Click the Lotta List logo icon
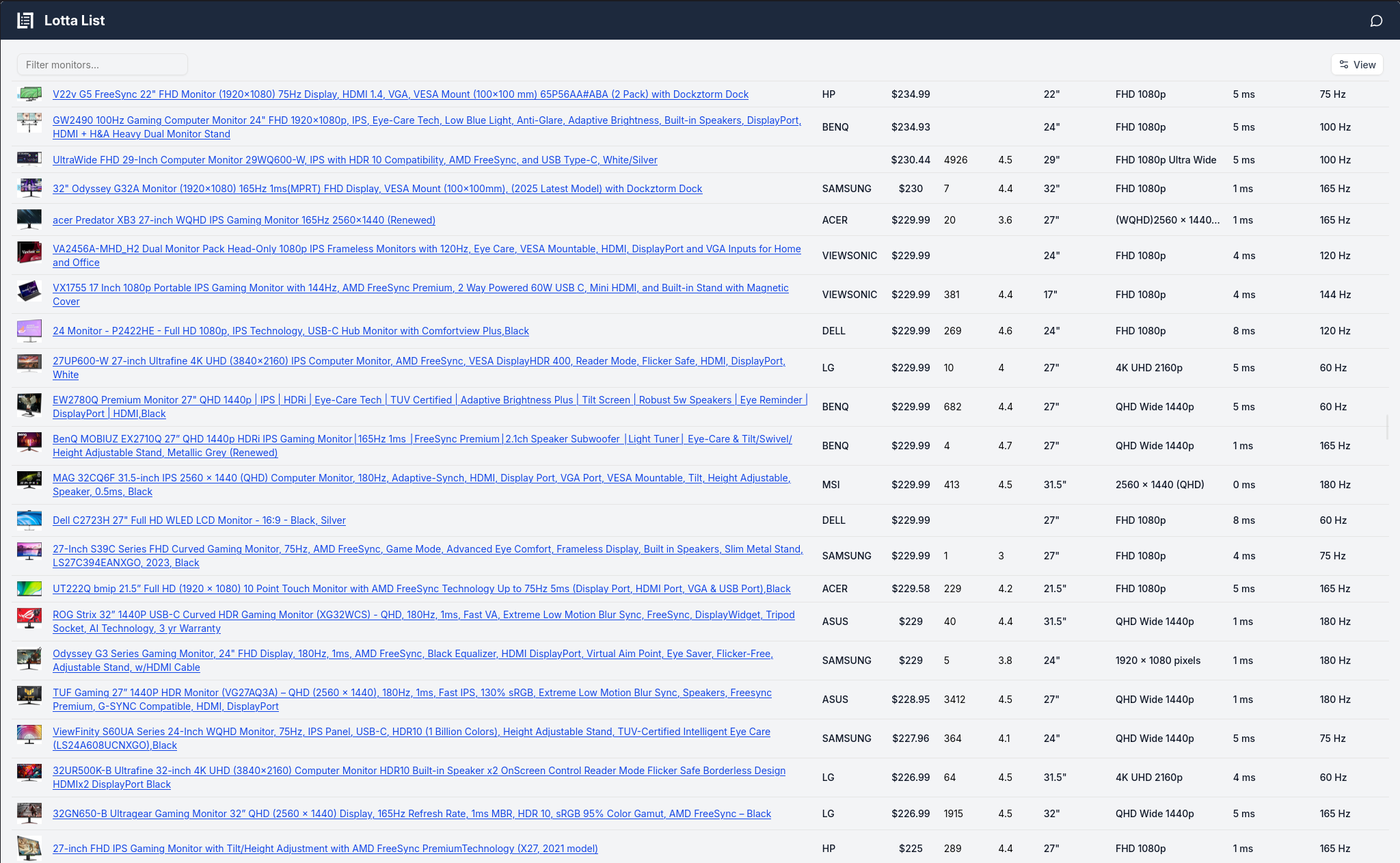The height and width of the screenshot is (863, 1400). point(25,21)
